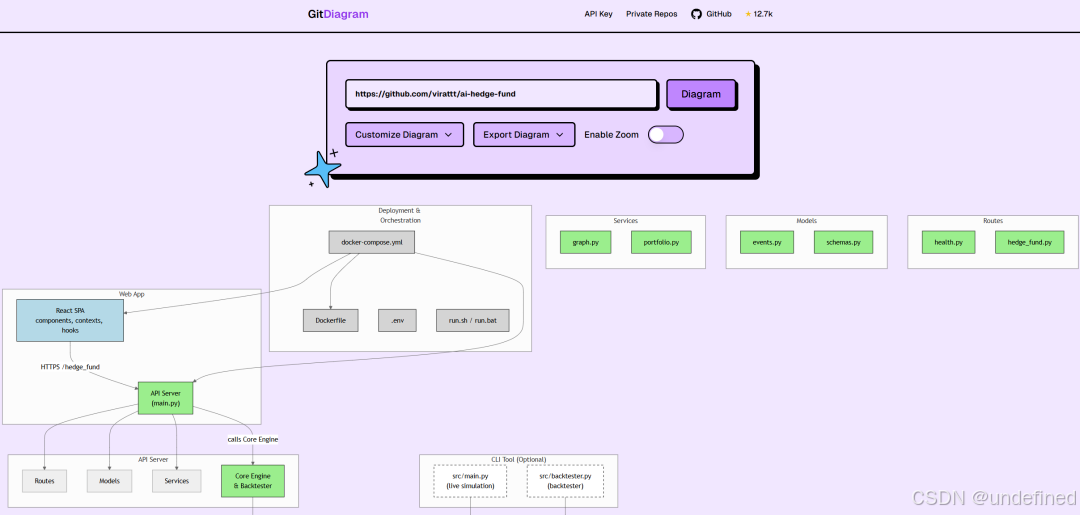This screenshot has height=515, width=1080.
Task: Click the React SPA node
Action: [x=70, y=320]
